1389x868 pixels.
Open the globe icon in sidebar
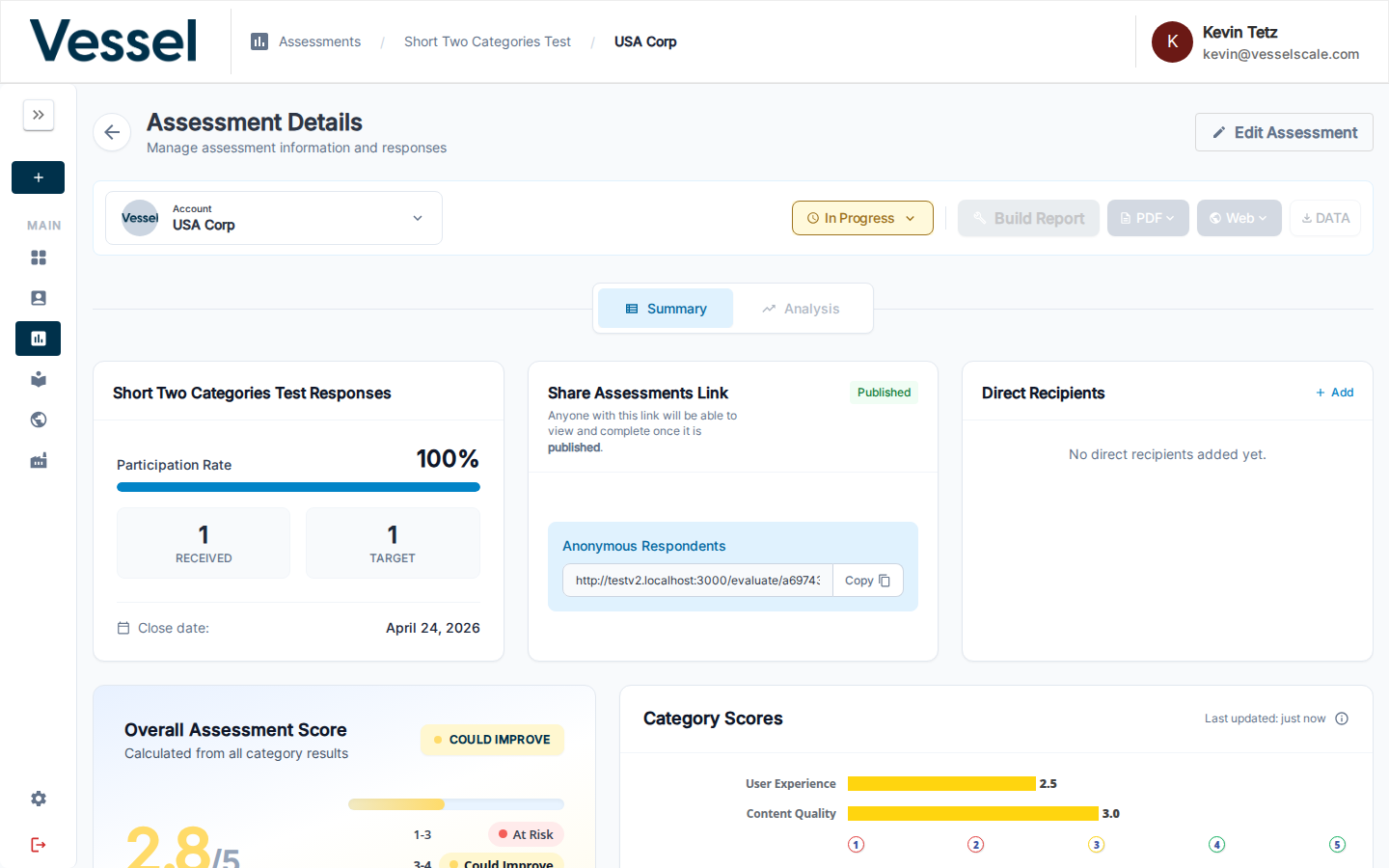pyautogui.click(x=39, y=420)
